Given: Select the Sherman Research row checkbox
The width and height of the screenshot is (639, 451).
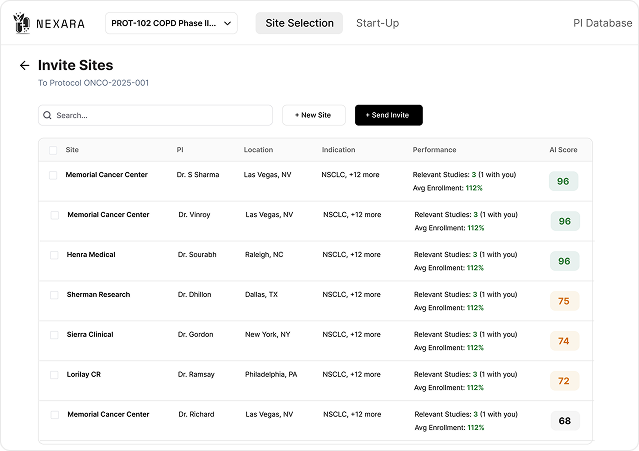Looking at the screenshot, I should (54, 295).
